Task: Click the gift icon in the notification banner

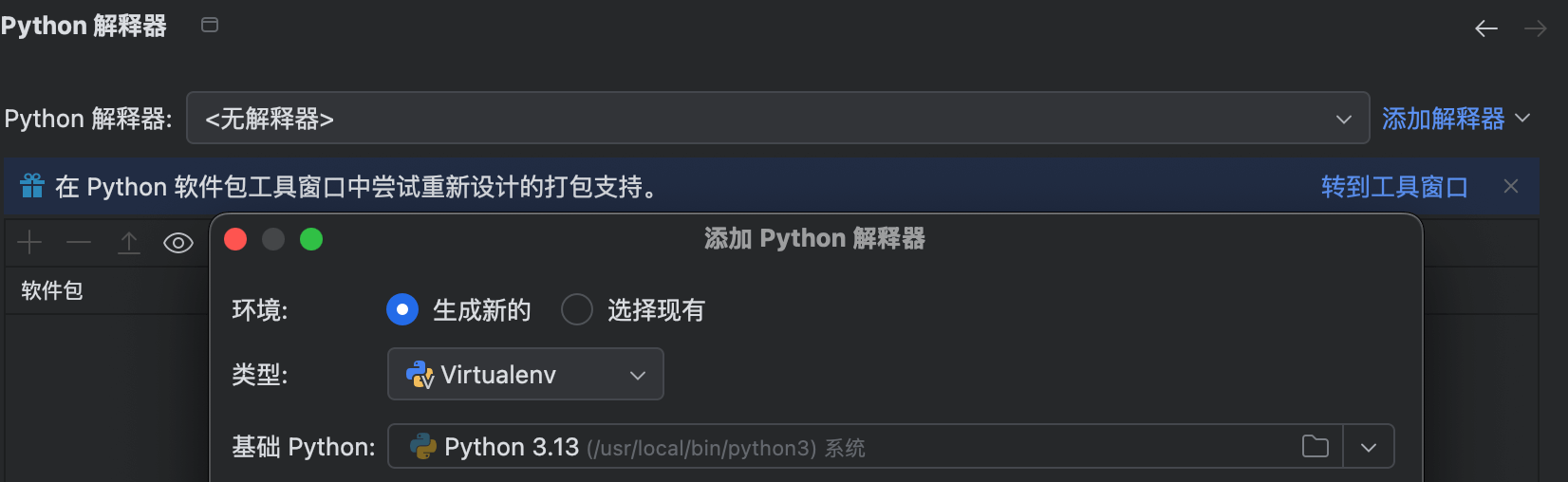Action: (32, 186)
